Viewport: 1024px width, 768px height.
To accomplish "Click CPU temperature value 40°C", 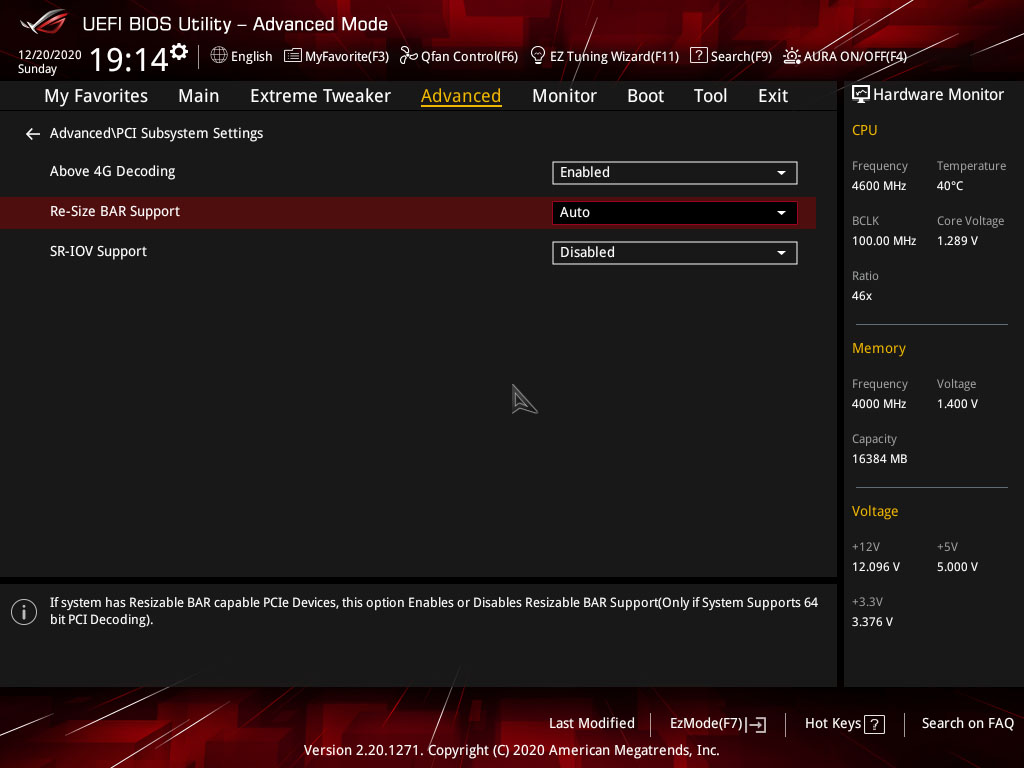I will point(950,186).
